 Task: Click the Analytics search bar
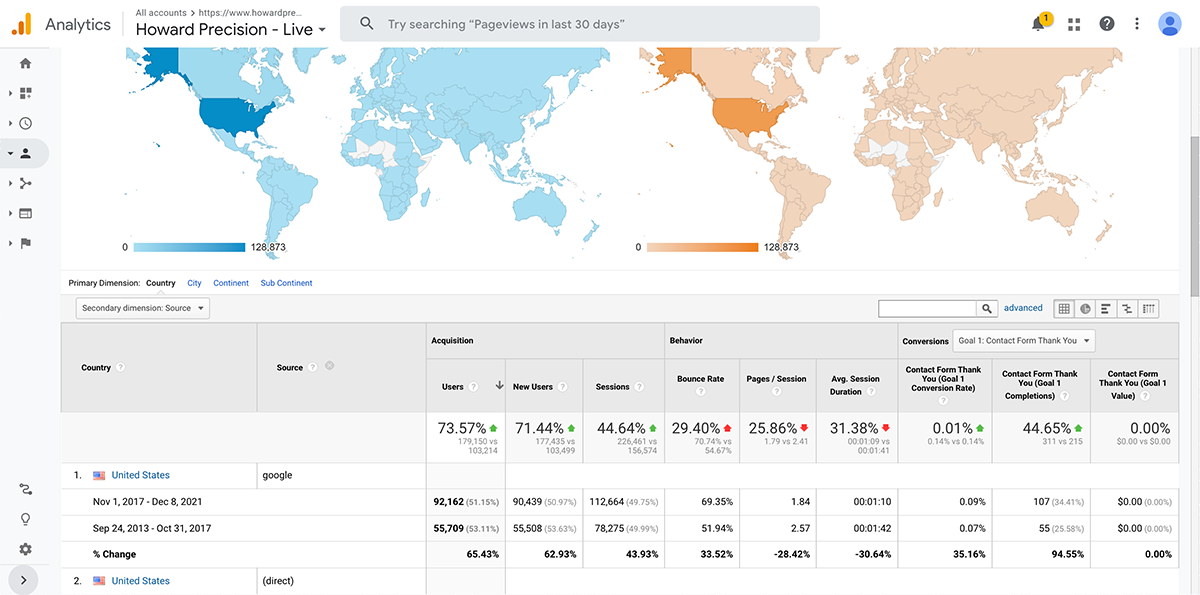click(580, 24)
